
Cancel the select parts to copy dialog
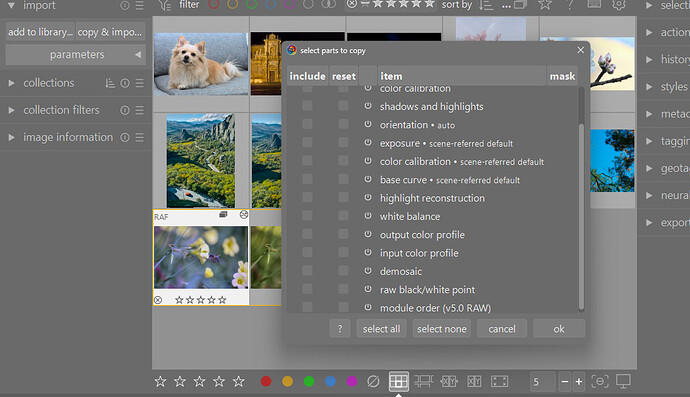(502, 329)
